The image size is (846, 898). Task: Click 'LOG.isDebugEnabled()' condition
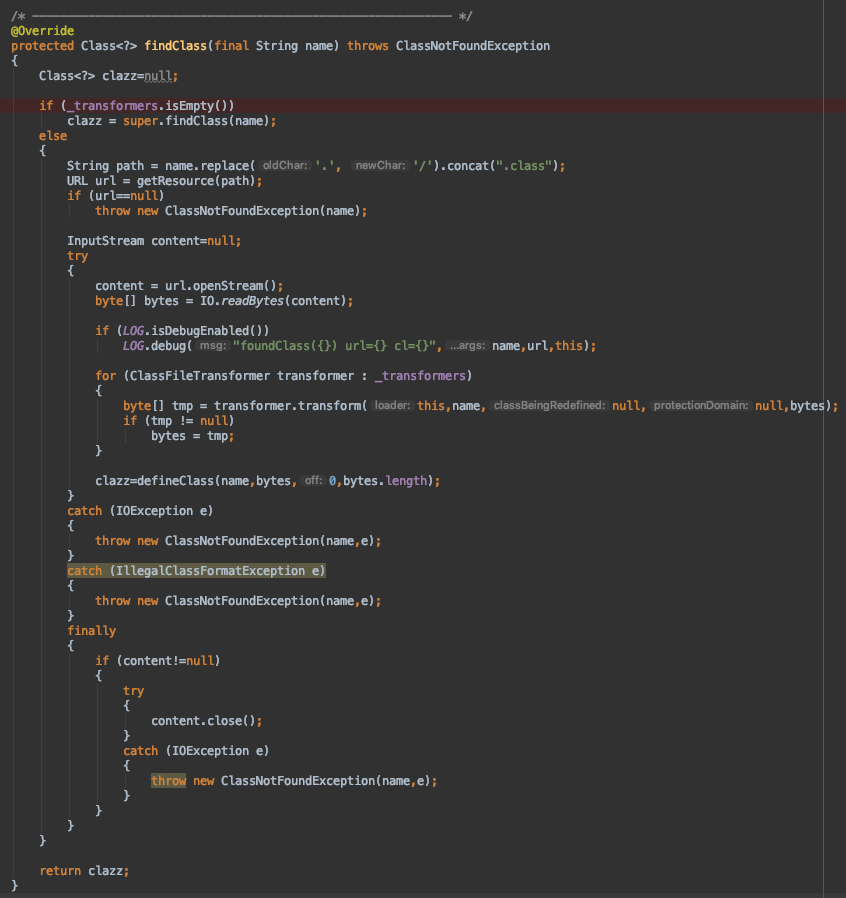click(x=192, y=331)
